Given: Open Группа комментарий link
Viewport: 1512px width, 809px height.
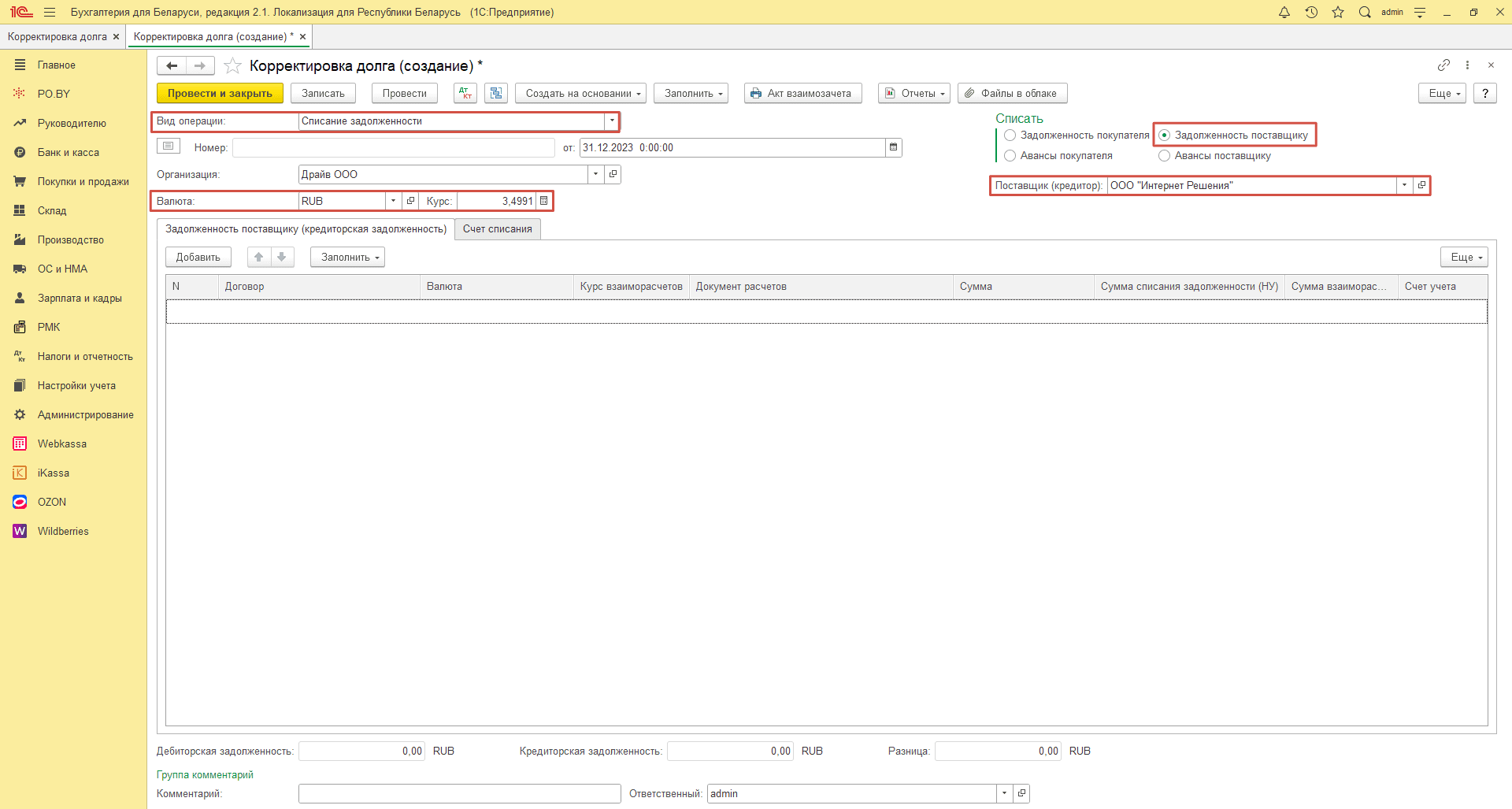Looking at the screenshot, I should pyautogui.click(x=205, y=774).
